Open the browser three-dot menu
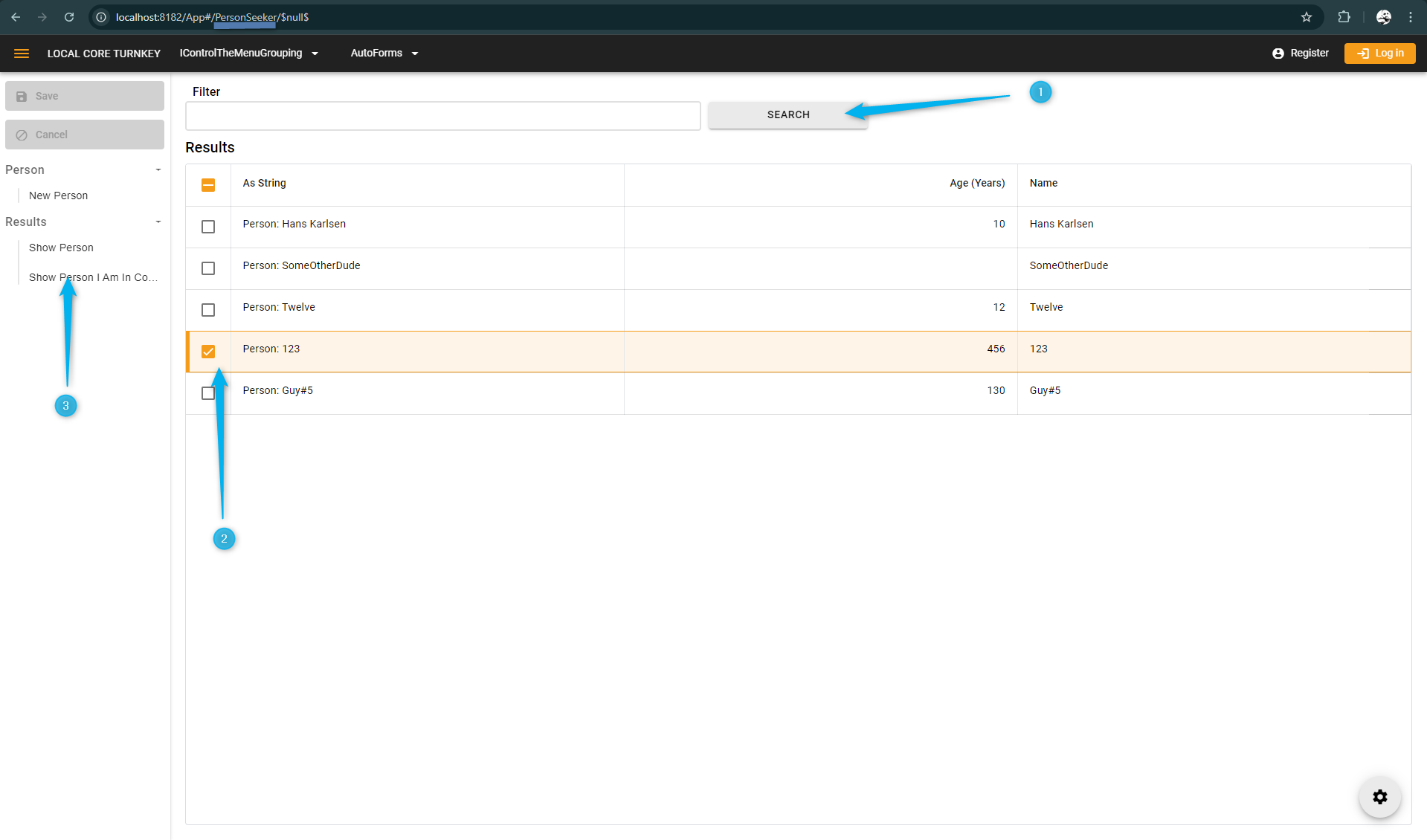This screenshot has width=1427, height=840. pos(1411,17)
